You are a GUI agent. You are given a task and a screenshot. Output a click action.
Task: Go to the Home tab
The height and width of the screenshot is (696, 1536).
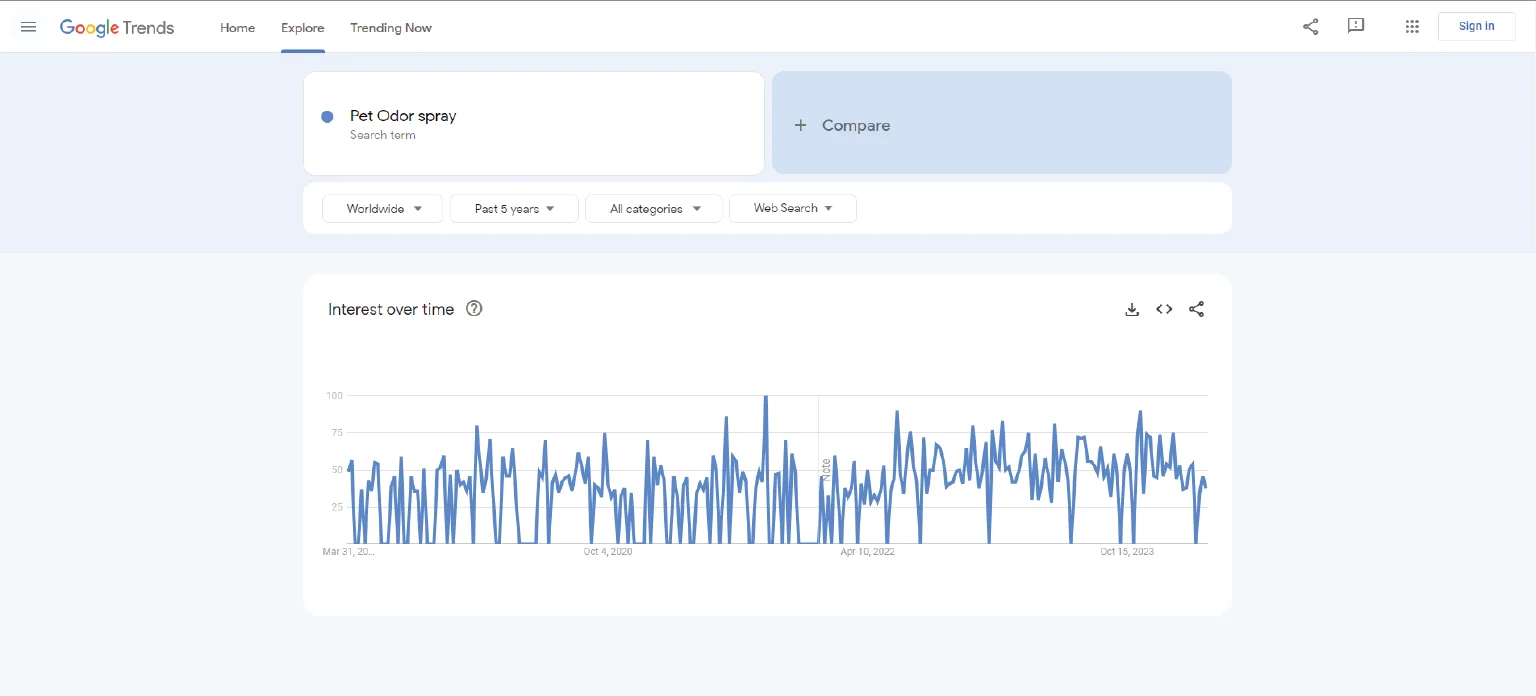[x=237, y=28]
